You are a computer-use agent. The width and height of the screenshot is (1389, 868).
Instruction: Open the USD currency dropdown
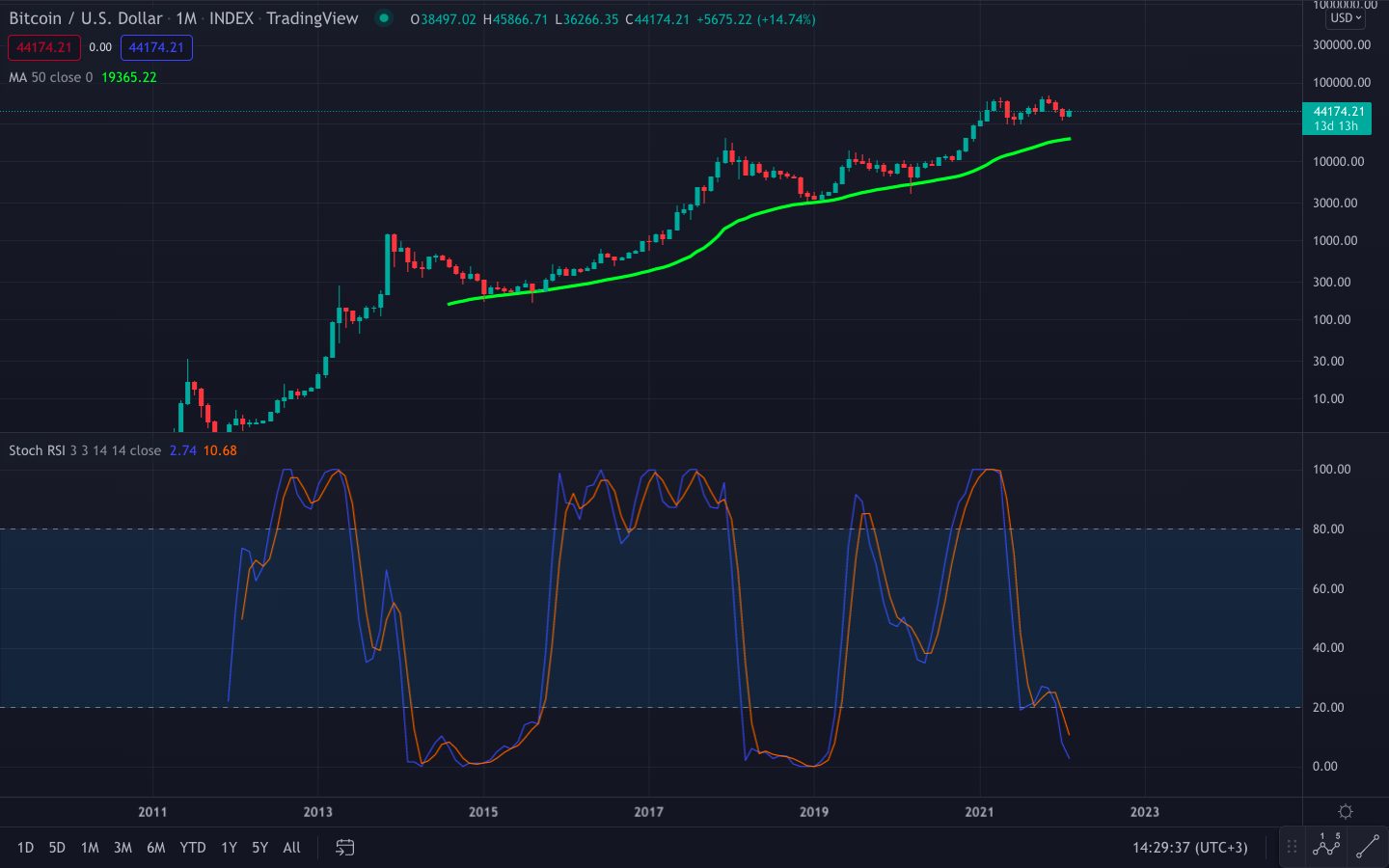[1346, 18]
